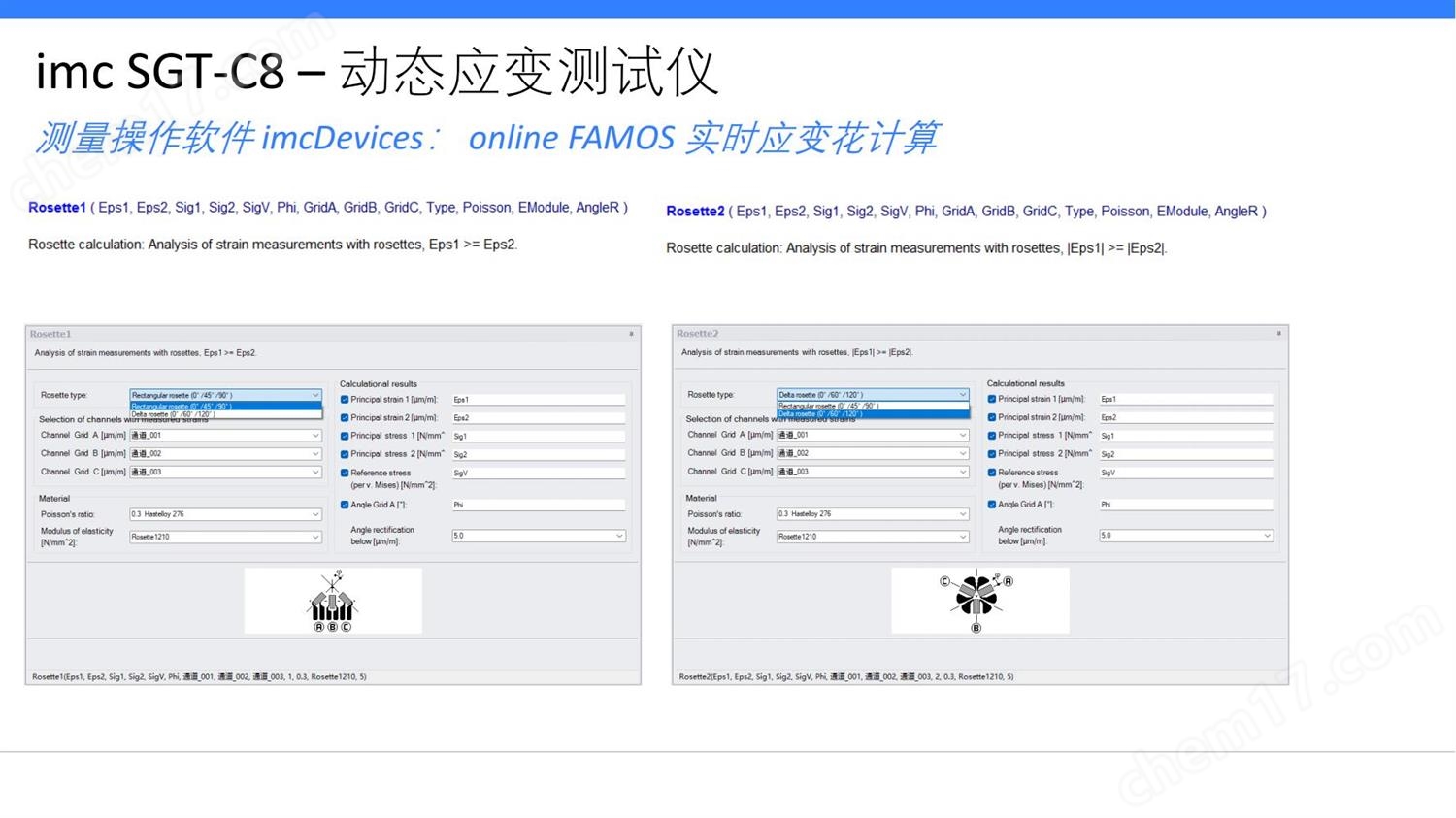This screenshot has height=818, width=1456.
Task: Toggle Principal strain 1 checkbox in Rosette2
Action: pos(992,399)
